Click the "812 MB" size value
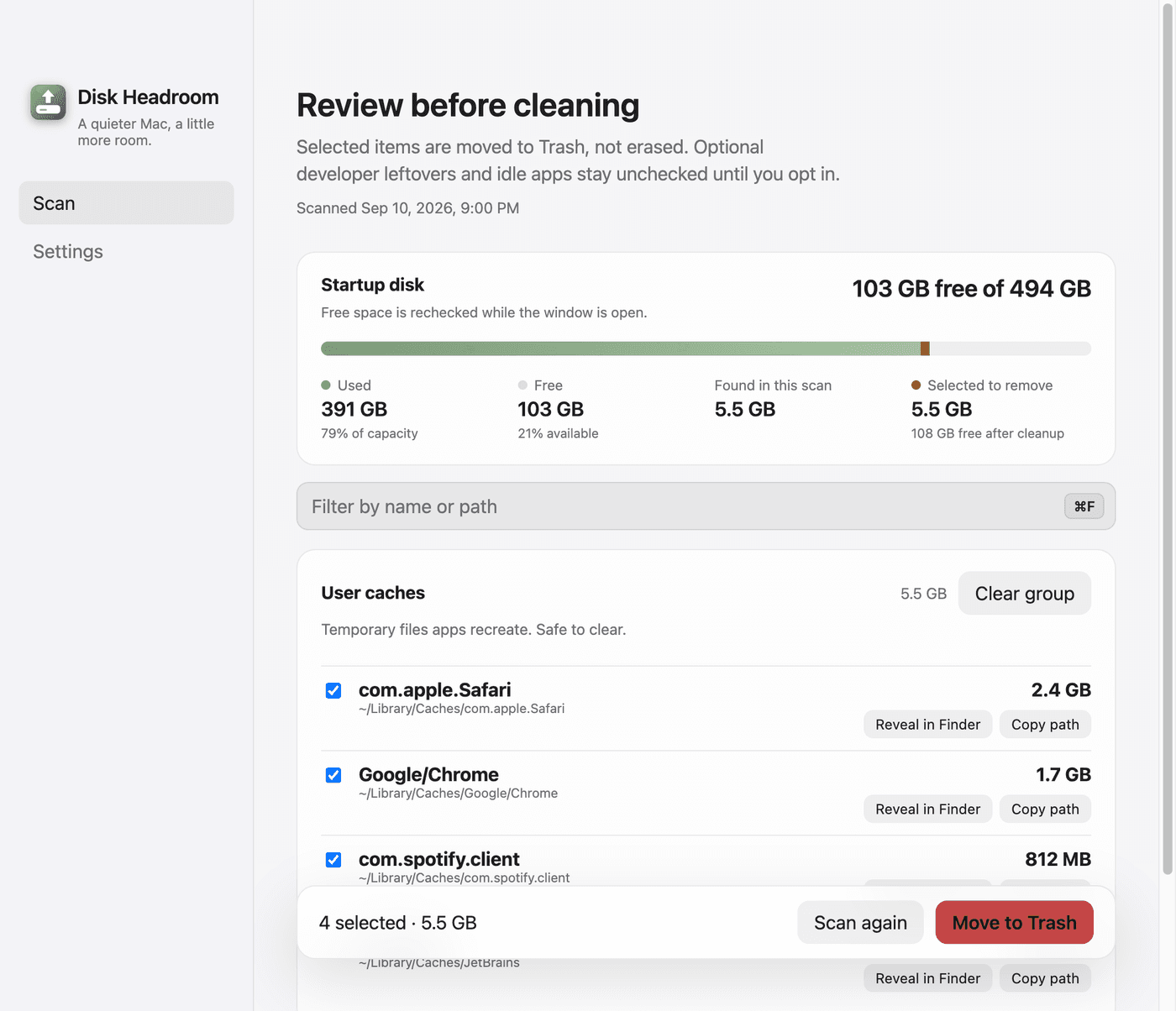The height and width of the screenshot is (1011, 1176). point(1058,859)
